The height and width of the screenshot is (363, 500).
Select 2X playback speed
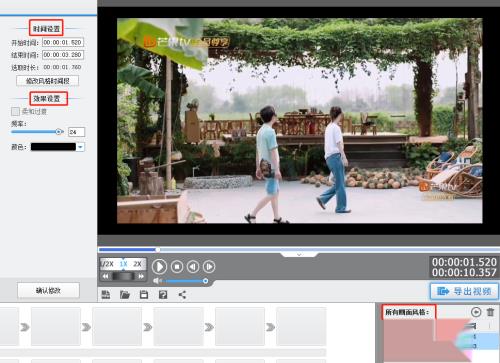(x=137, y=264)
